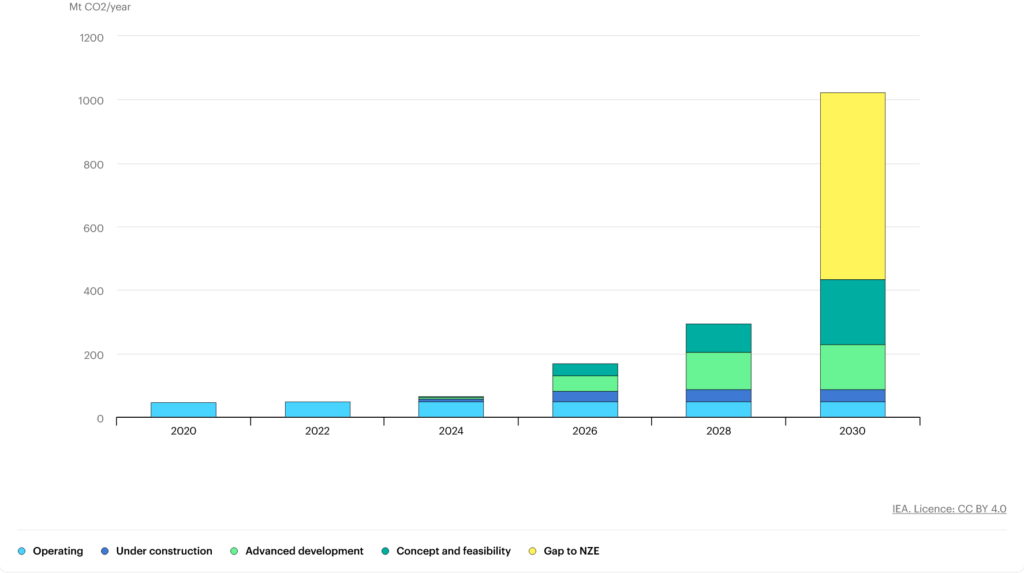Image resolution: width=1024 pixels, height=573 pixels.
Task: Click the 1000 y-axis tick label
Action: (91, 100)
